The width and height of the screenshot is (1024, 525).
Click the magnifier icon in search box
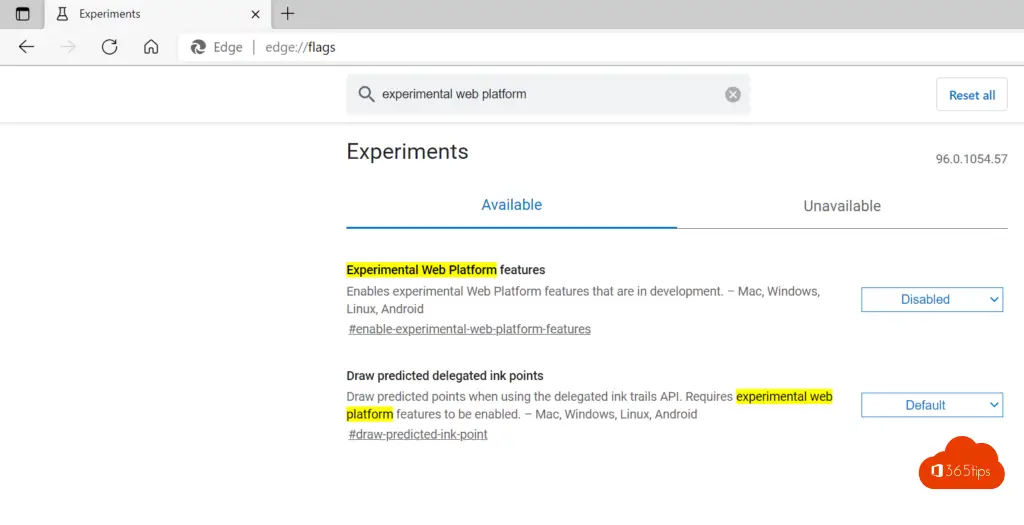[x=366, y=94]
